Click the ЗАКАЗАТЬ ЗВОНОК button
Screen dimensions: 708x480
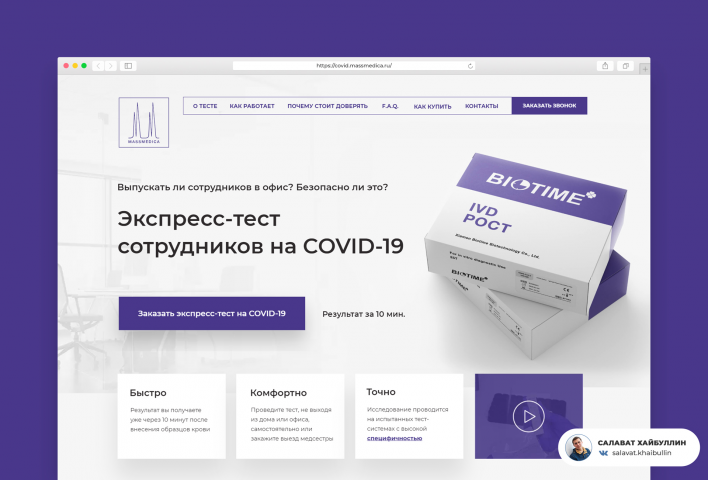tap(549, 106)
